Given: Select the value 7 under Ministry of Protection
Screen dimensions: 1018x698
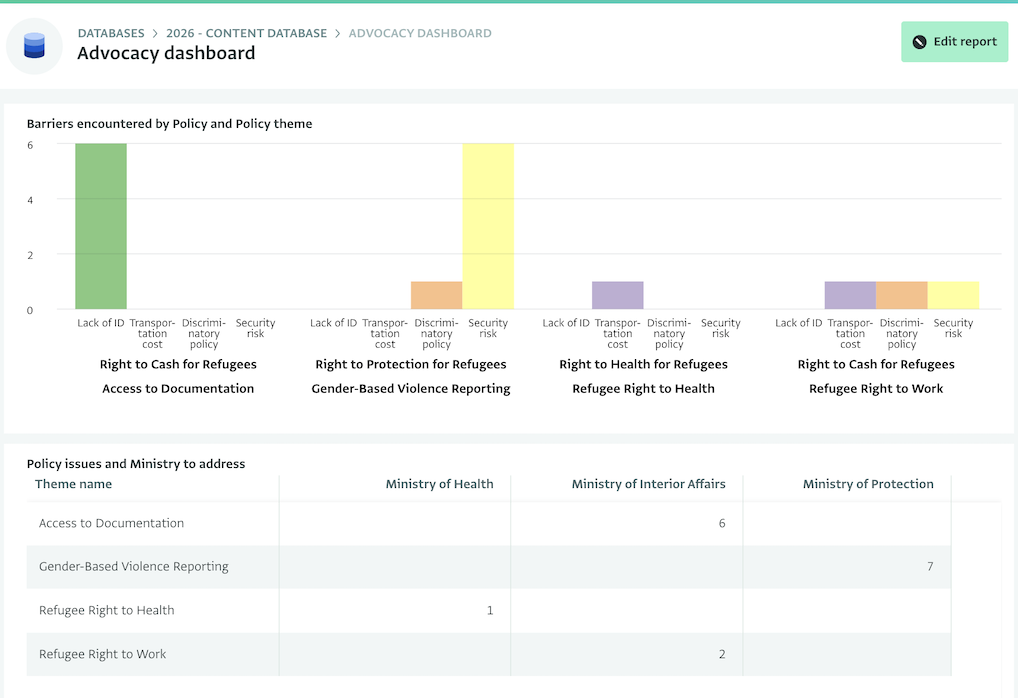Looking at the screenshot, I should tap(929, 566).
